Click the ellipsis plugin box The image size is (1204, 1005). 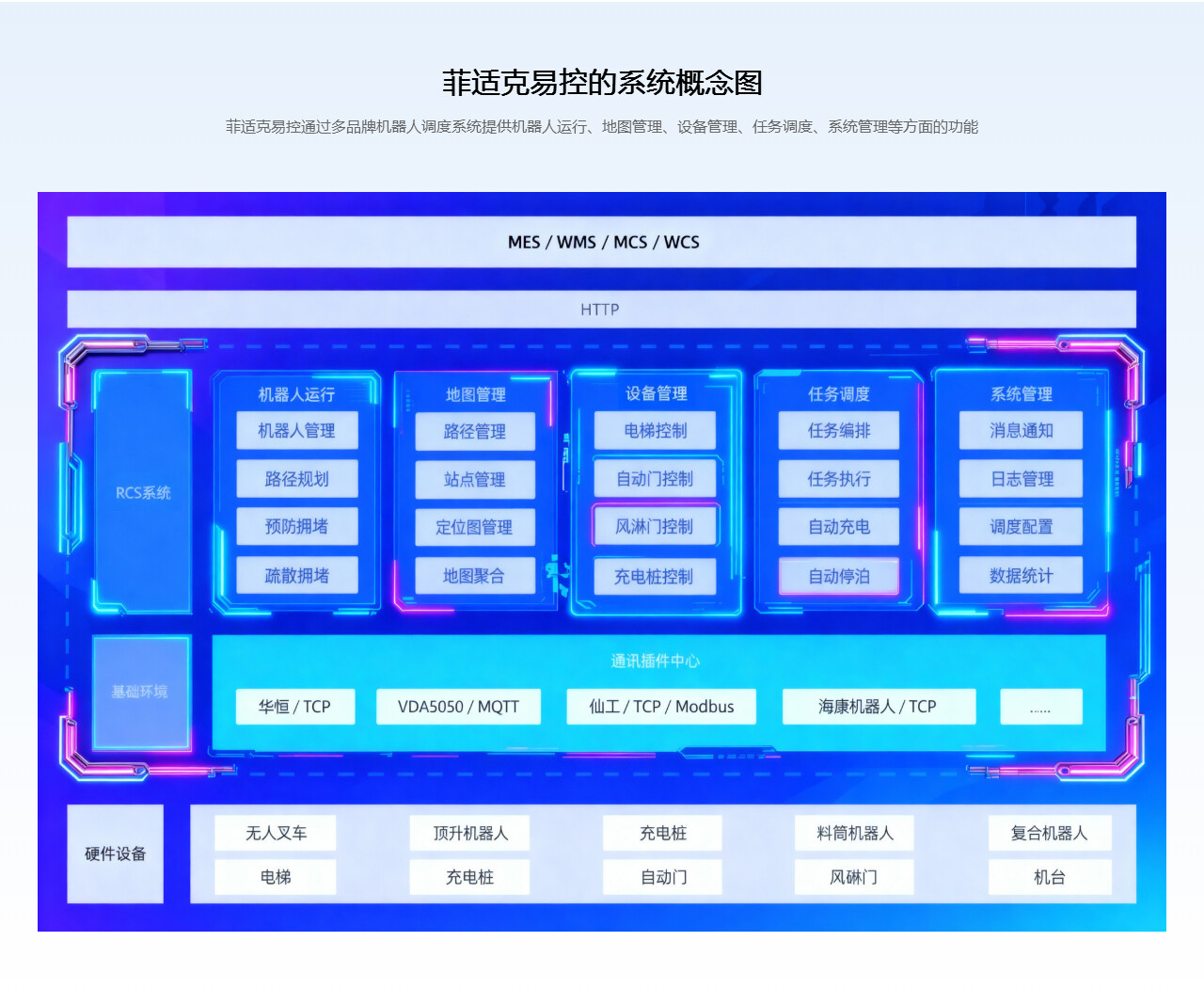(1041, 707)
